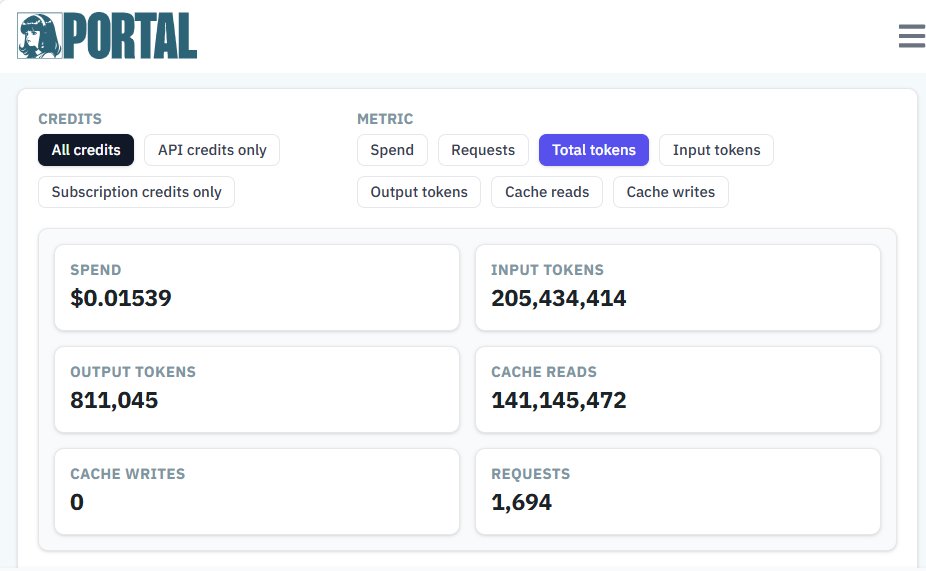This screenshot has height=571, width=926.
Task: Click the SPEND card label
Action: click(96, 270)
